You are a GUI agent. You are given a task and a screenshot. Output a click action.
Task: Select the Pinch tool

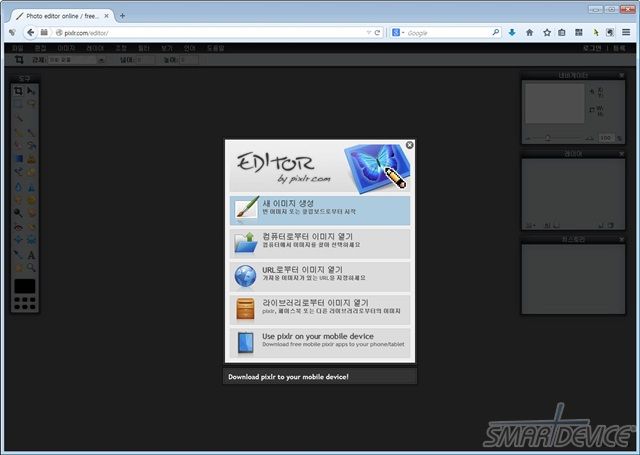pos(31,240)
